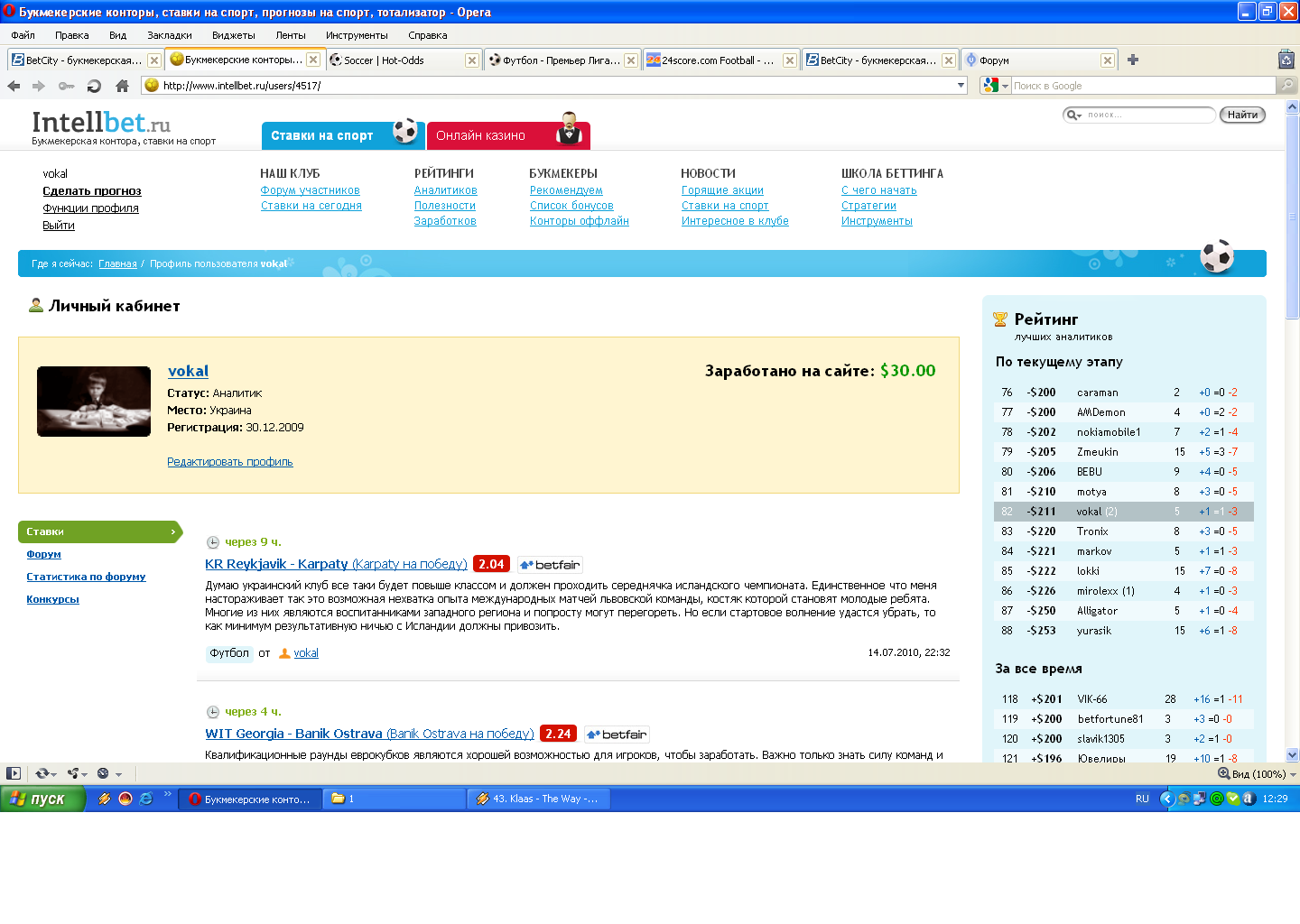
Task: Click the scrollbar down arrow
Action: point(1292,754)
